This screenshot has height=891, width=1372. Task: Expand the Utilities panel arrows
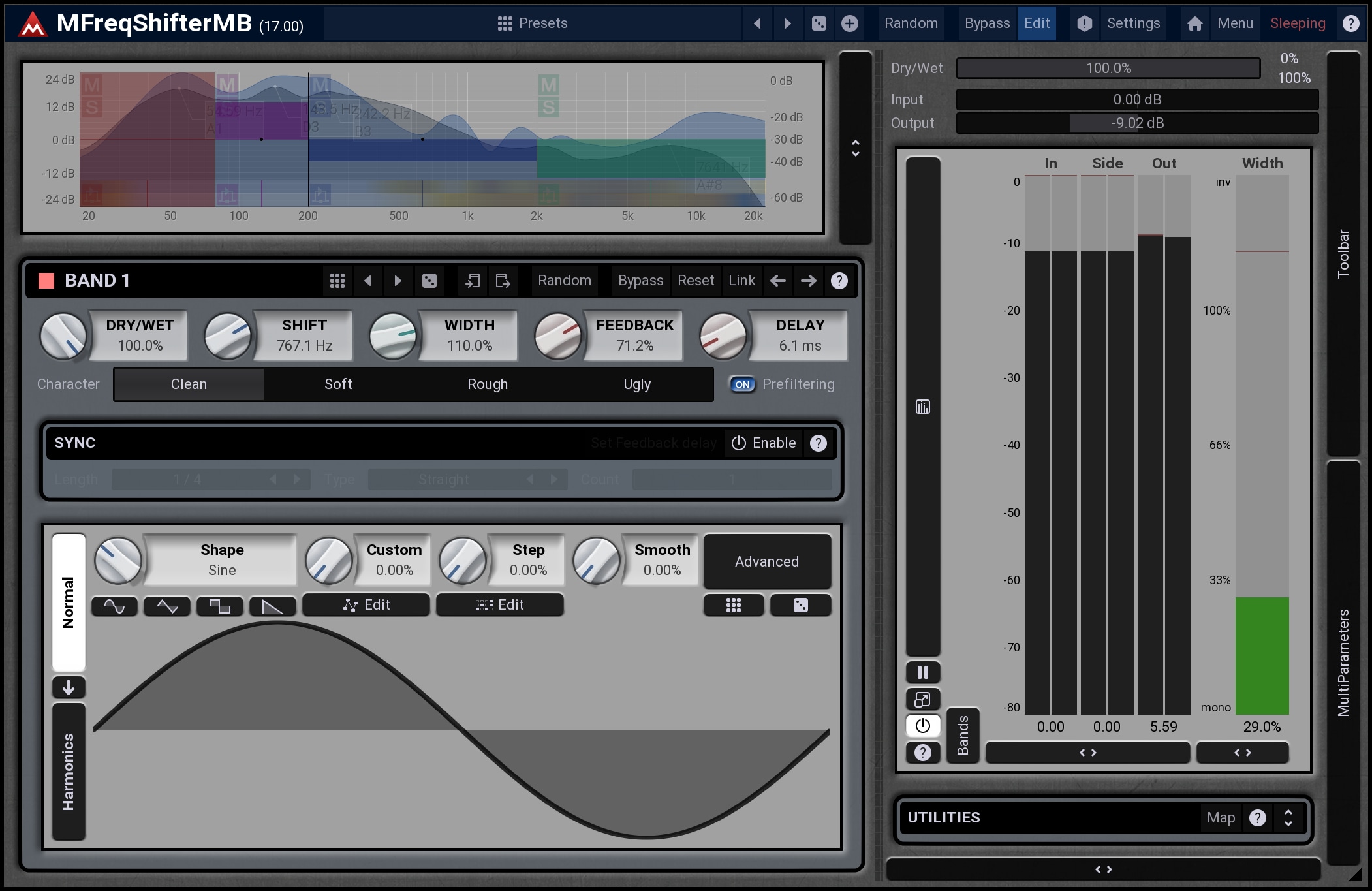click(x=1288, y=818)
